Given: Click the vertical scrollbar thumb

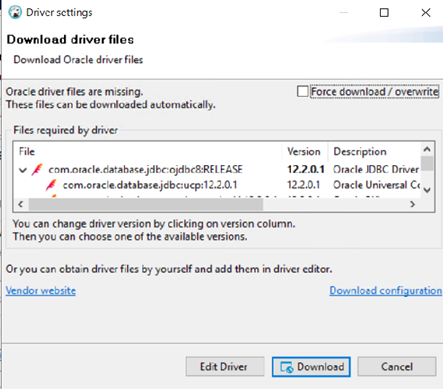Looking at the screenshot, I should (427, 163).
